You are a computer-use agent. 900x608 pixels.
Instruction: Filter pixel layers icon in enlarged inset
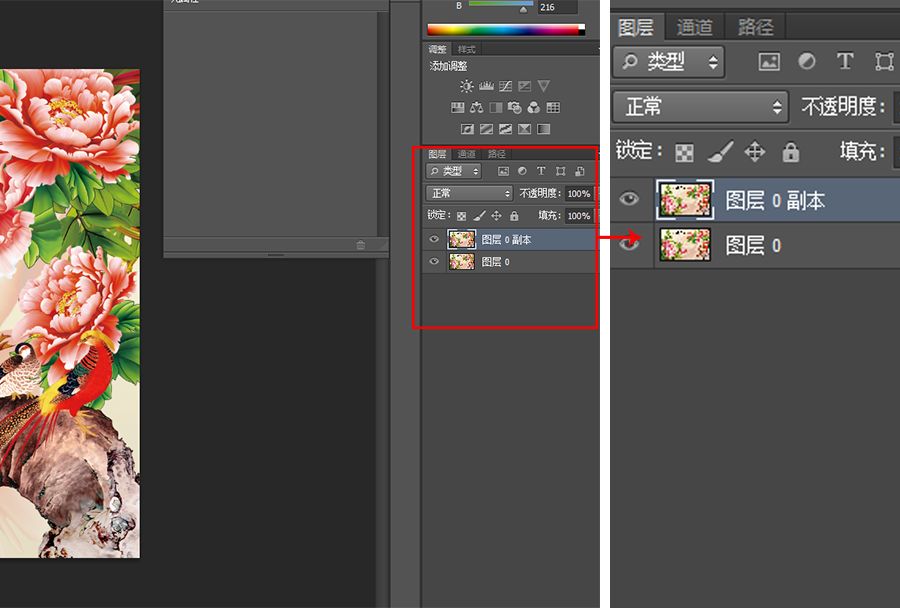(x=769, y=61)
